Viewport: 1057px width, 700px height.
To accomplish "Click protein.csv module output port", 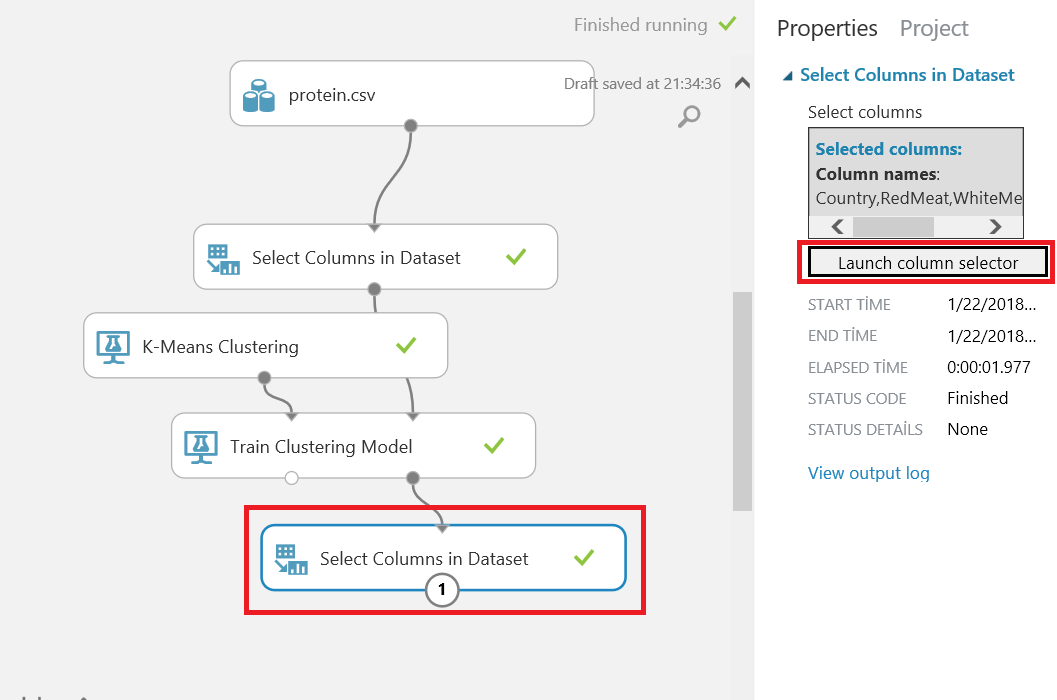I will click(410, 125).
